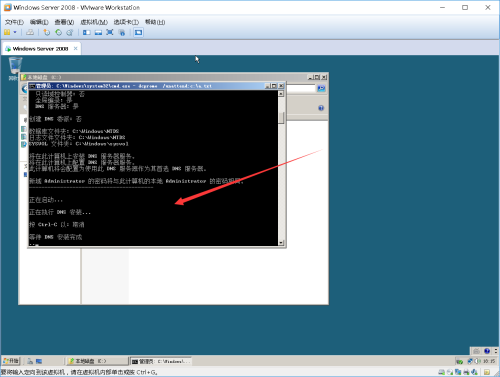Click the console view toolbar icon
This screenshot has width=500, height=377.
tap(138, 32)
